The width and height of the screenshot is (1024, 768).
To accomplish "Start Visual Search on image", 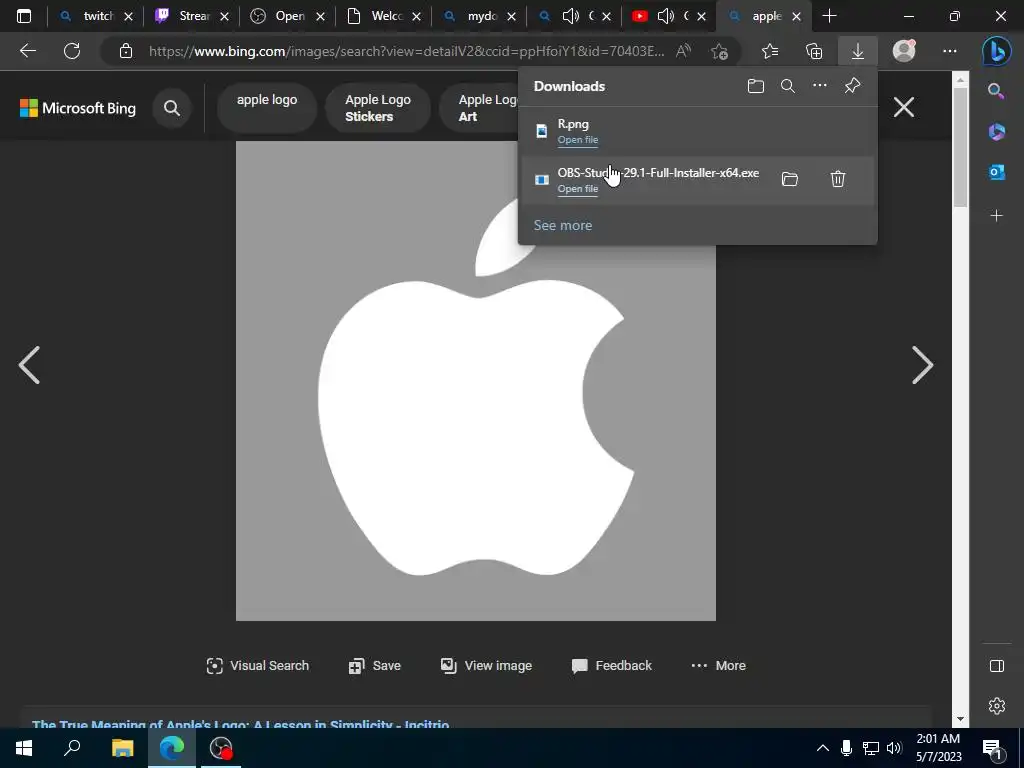I will point(257,665).
